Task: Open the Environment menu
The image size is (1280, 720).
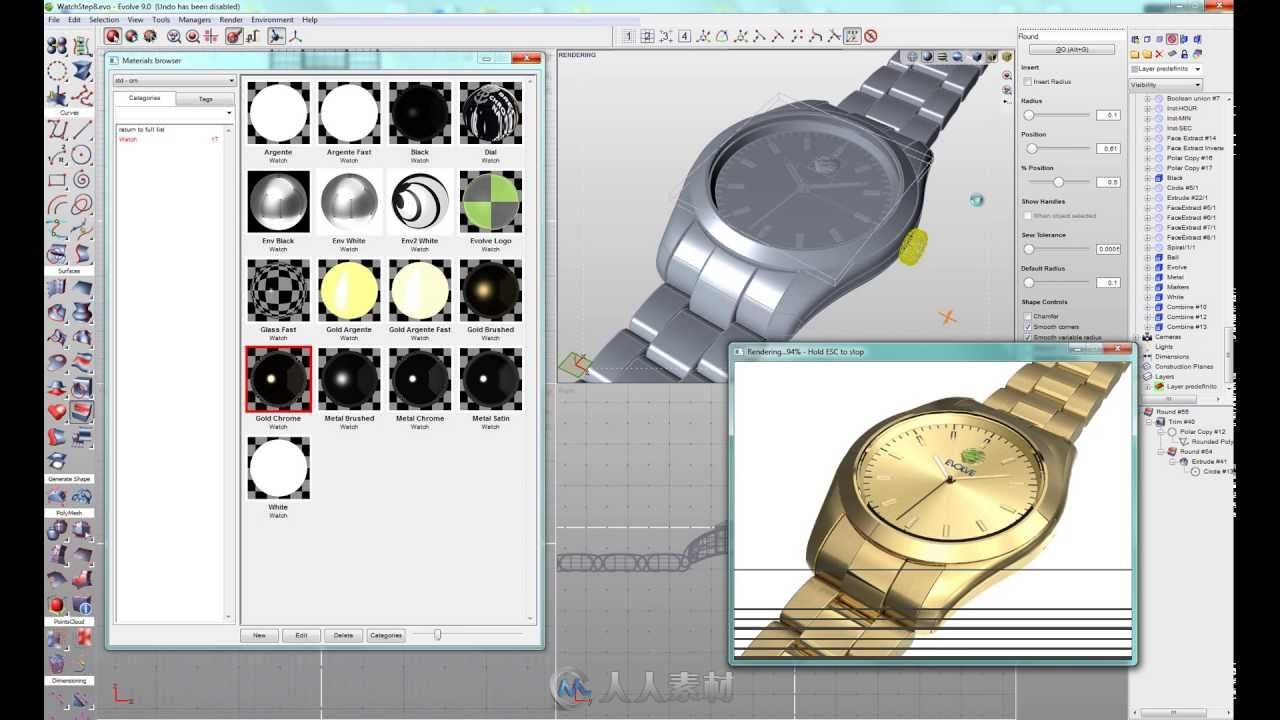Action: pos(272,19)
